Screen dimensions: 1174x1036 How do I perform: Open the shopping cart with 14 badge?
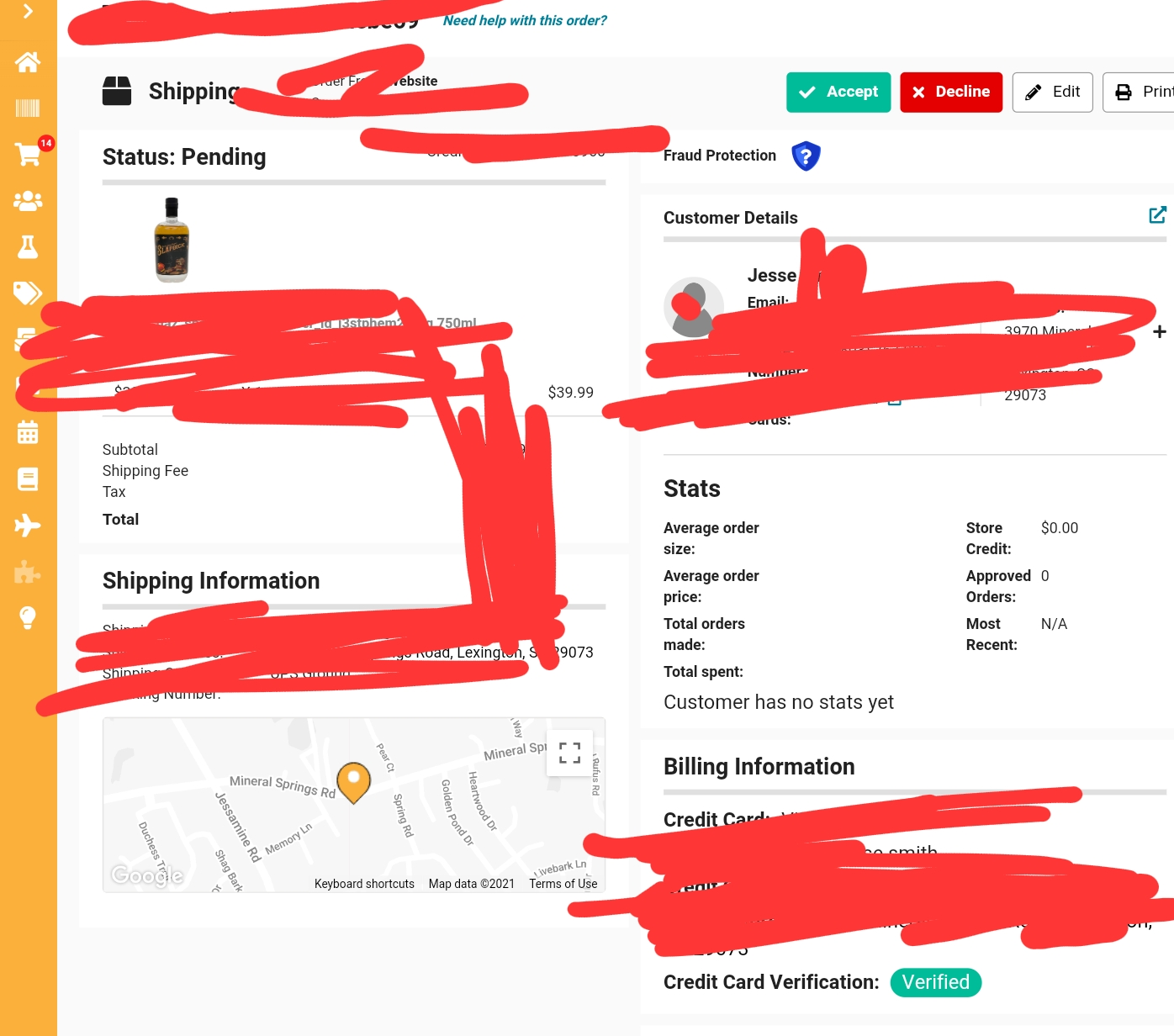click(x=31, y=151)
